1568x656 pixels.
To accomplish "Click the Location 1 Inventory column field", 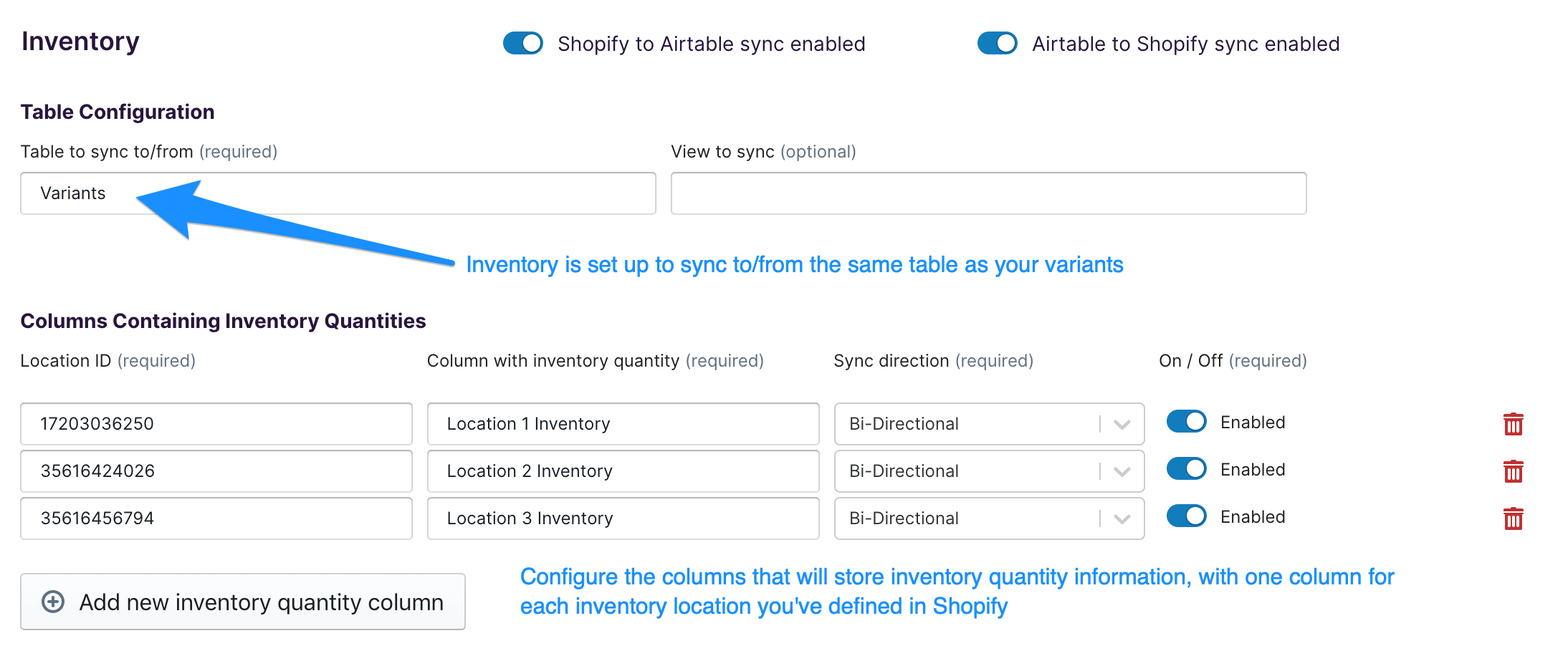I will 623,424.
